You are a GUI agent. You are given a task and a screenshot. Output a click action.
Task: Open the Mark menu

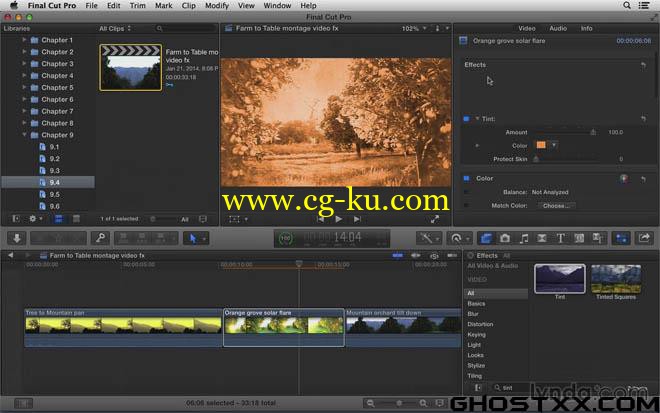click(163, 5)
